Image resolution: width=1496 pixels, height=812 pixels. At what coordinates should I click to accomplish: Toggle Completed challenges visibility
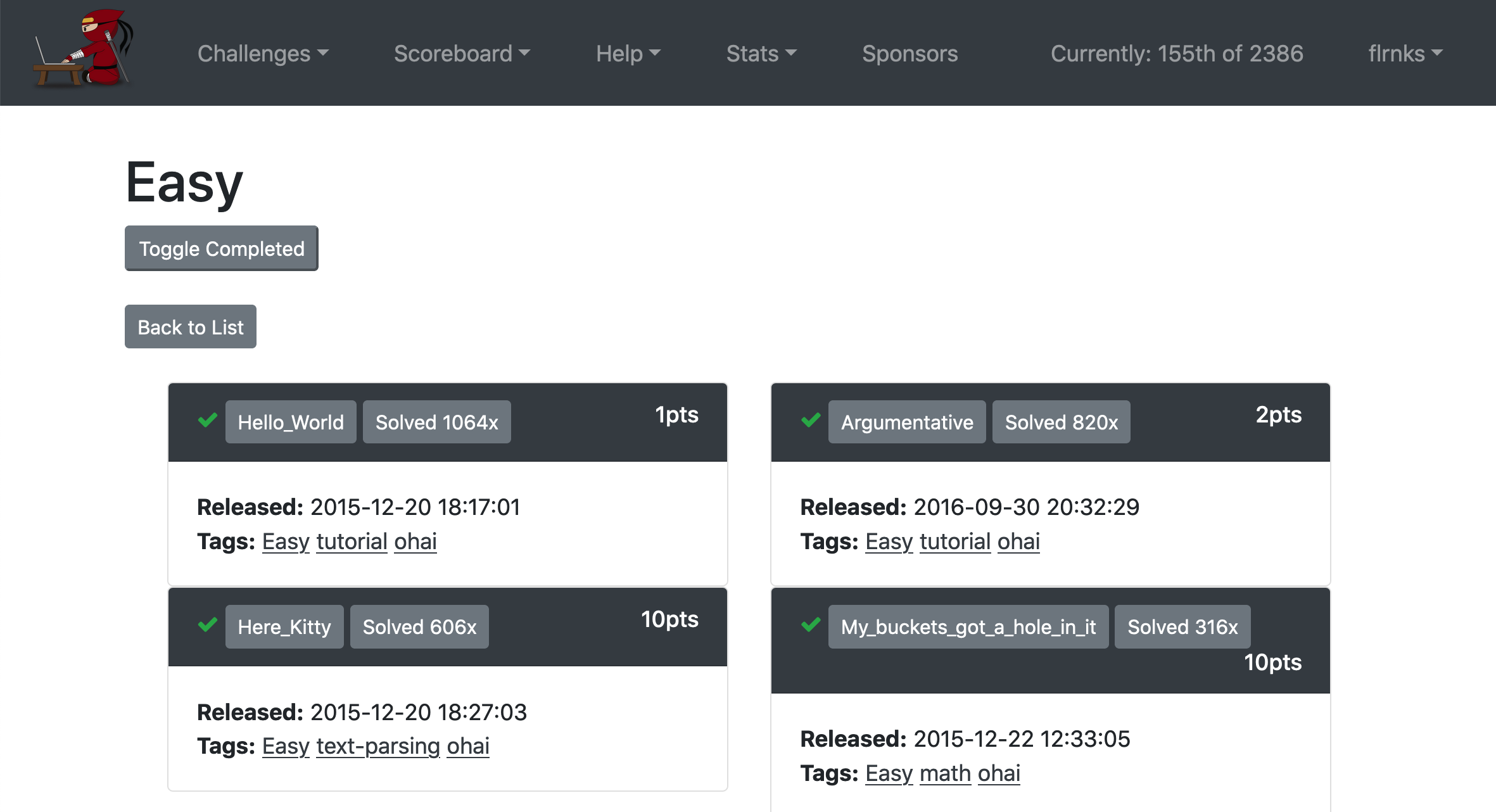pyautogui.click(x=221, y=248)
